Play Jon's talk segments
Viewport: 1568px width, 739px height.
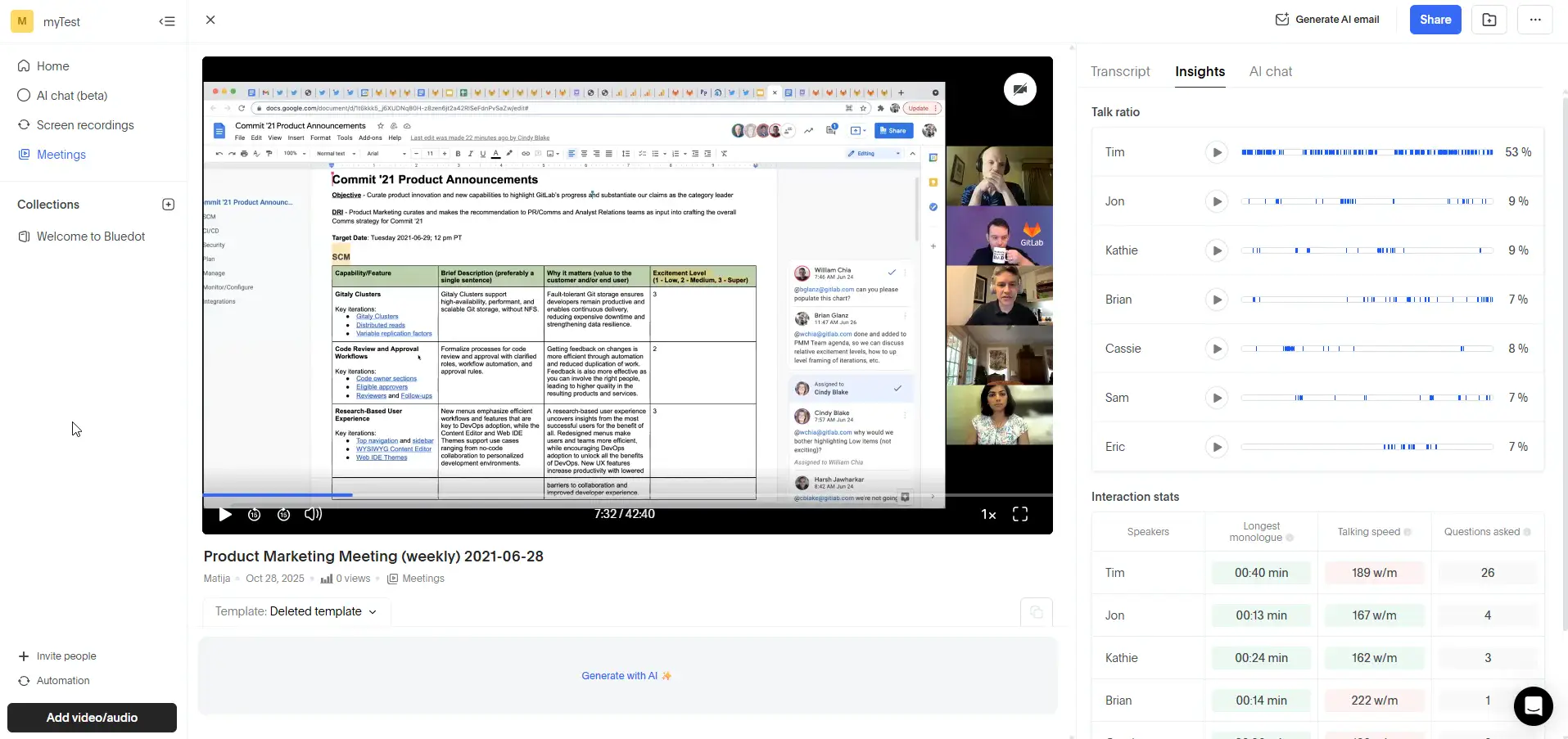click(1217, 201)
